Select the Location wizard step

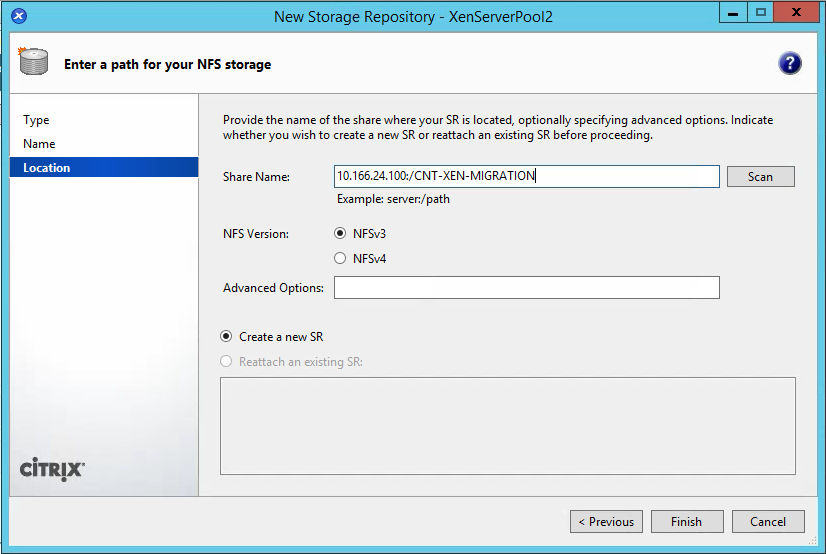click(47, 168)
